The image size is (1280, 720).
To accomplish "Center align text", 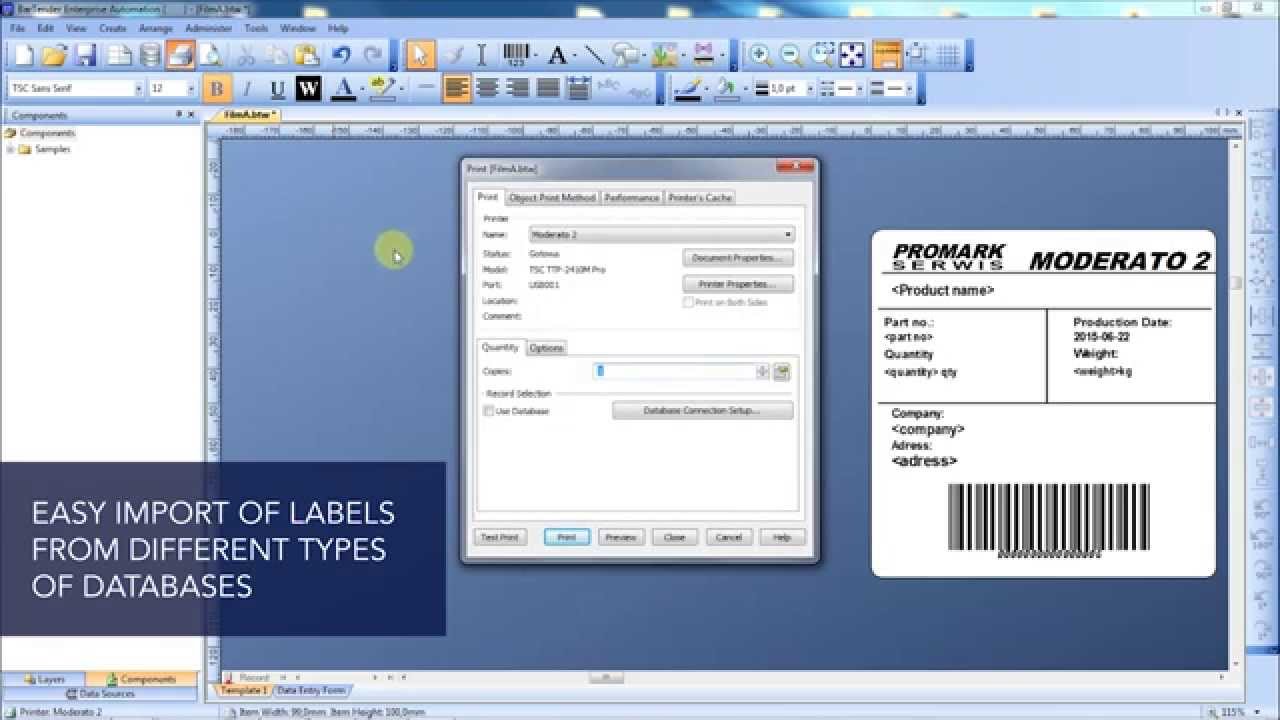I will point(487,88).
